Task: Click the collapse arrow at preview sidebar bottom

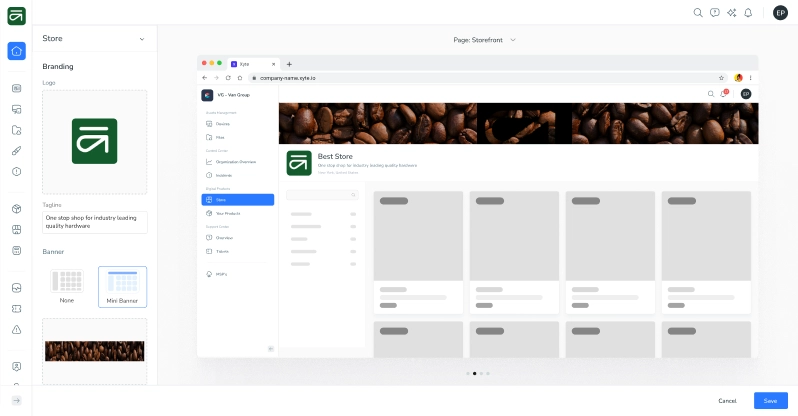Action: (x=271, y=349)
